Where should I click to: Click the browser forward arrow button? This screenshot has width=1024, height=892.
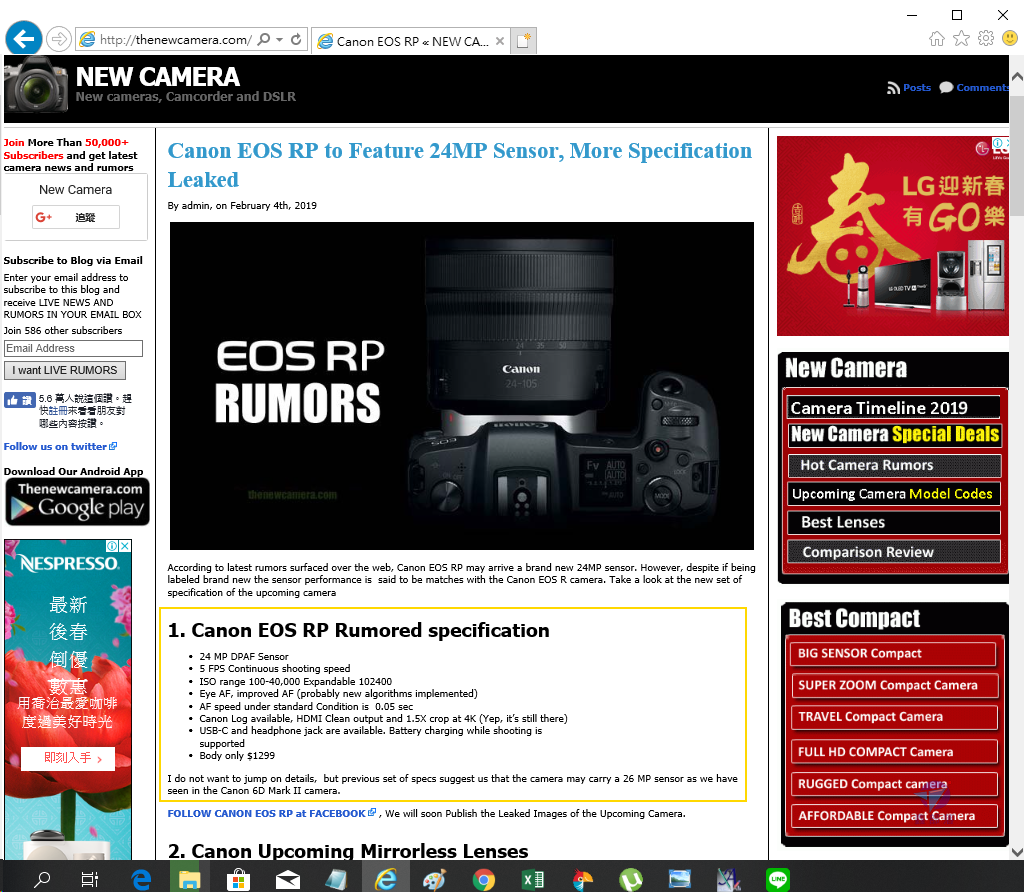(59, 40)
